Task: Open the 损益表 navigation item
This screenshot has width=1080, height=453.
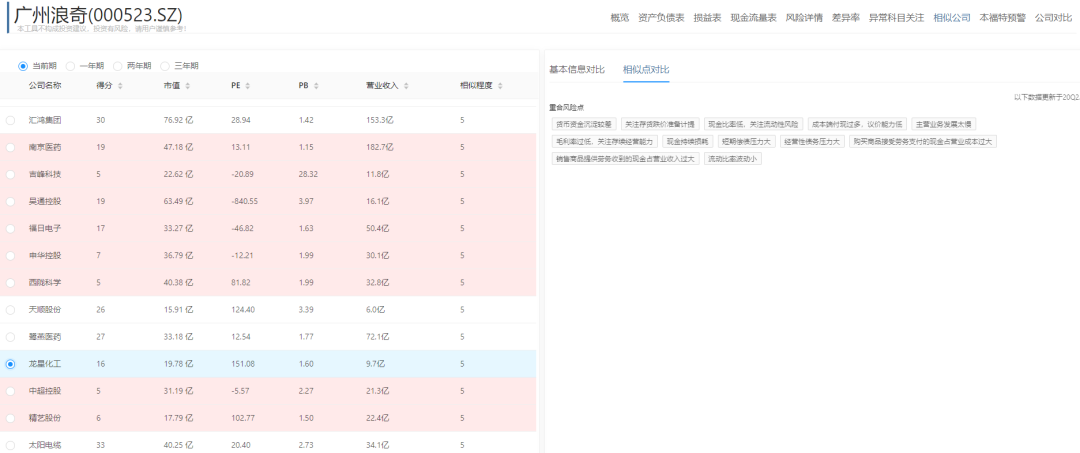Action: coord(707,19)
